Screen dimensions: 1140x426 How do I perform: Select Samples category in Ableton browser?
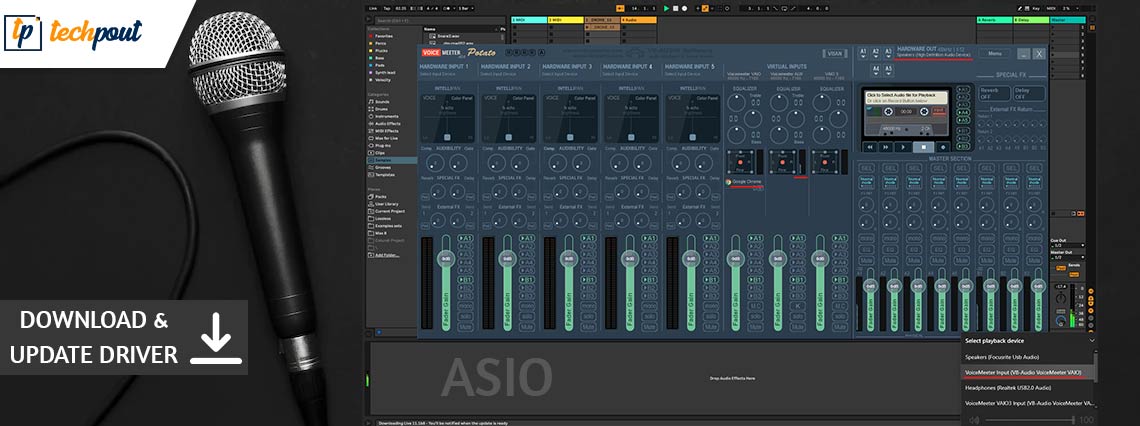[391, 160]
